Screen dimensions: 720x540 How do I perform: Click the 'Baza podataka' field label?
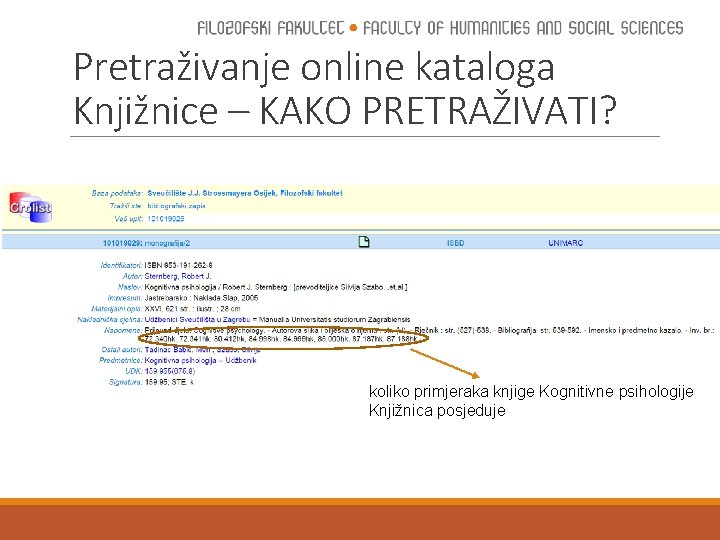[x=117, y=193]
